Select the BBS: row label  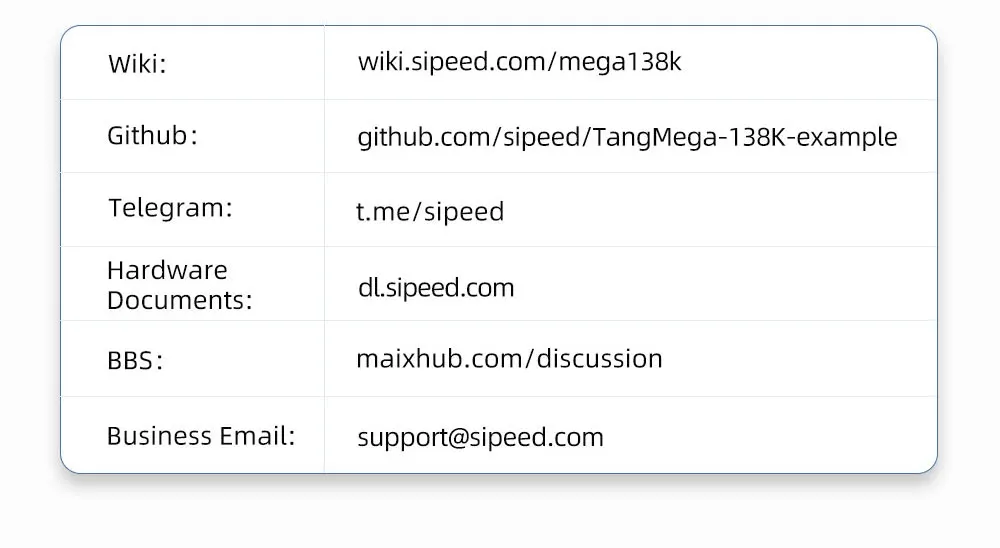coord(135,360)
